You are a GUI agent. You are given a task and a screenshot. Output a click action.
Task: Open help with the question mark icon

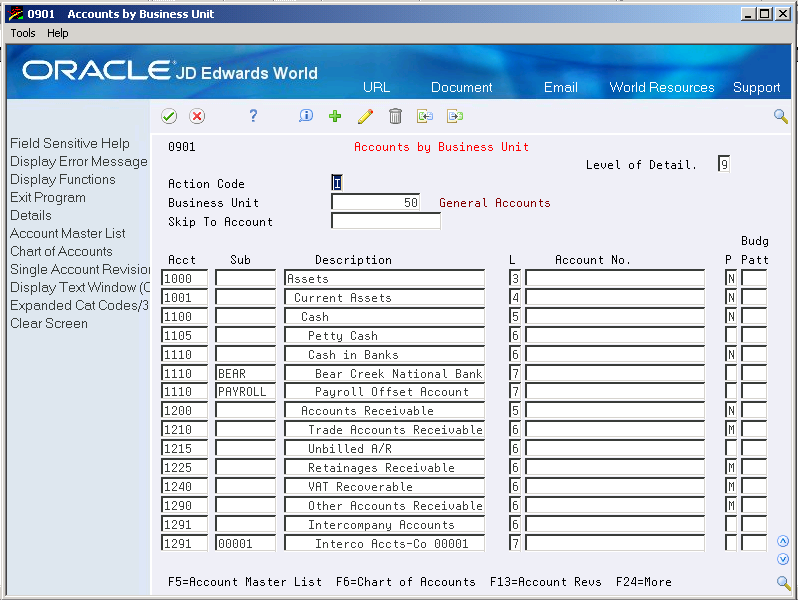click(253, 116)
